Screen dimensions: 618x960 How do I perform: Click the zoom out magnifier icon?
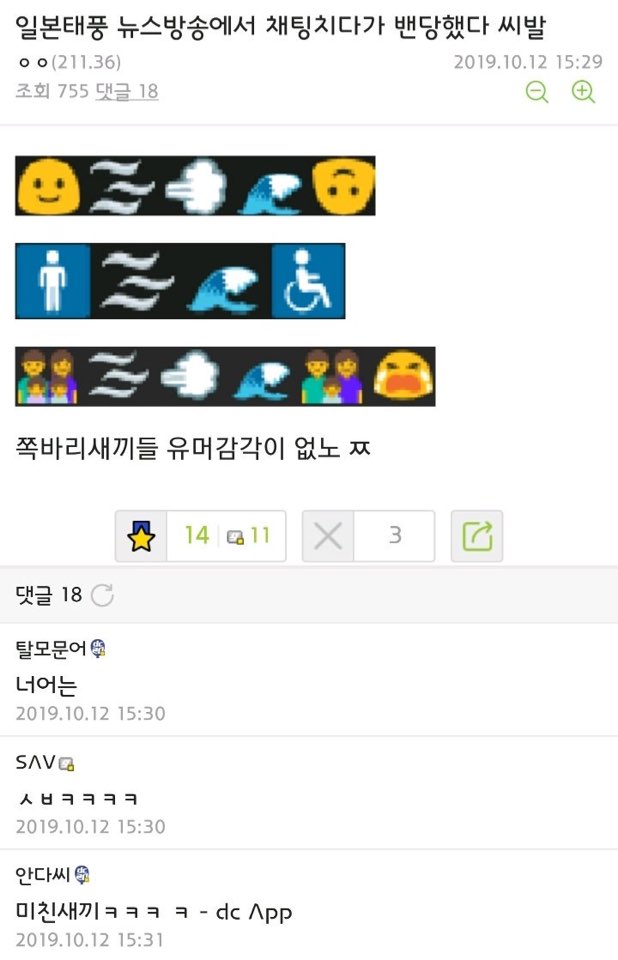point(537,92)
